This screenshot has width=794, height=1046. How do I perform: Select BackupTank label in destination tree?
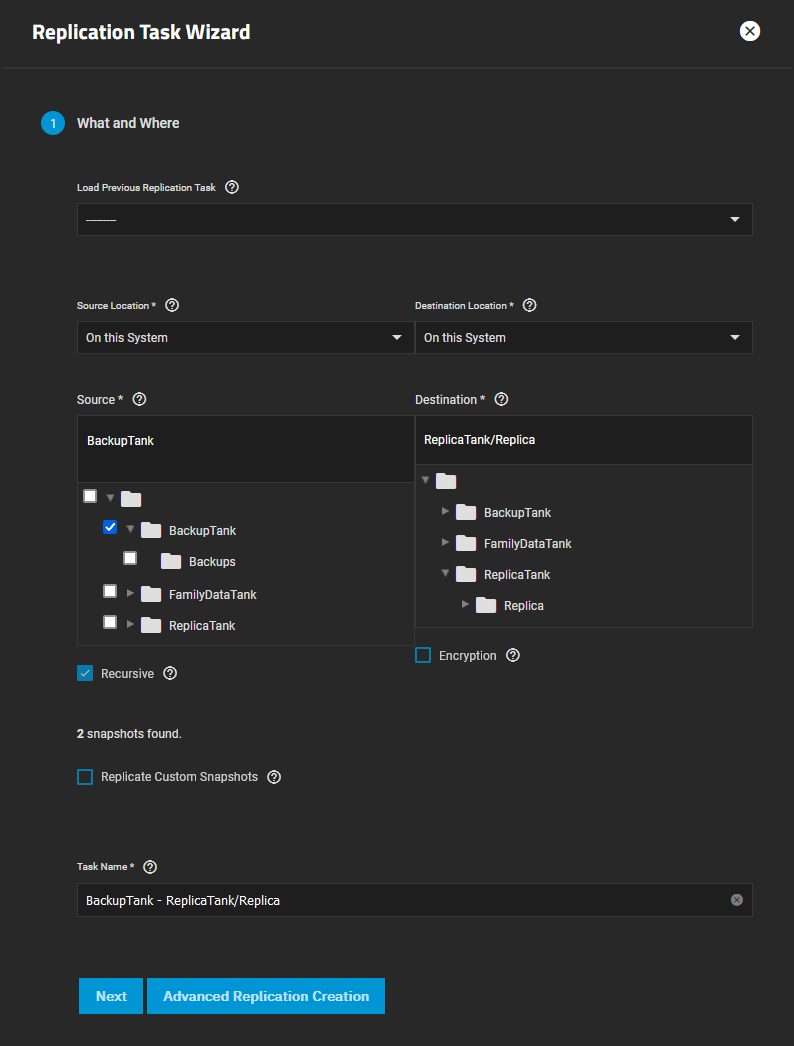pyautogui.click(x=517, y=513)
